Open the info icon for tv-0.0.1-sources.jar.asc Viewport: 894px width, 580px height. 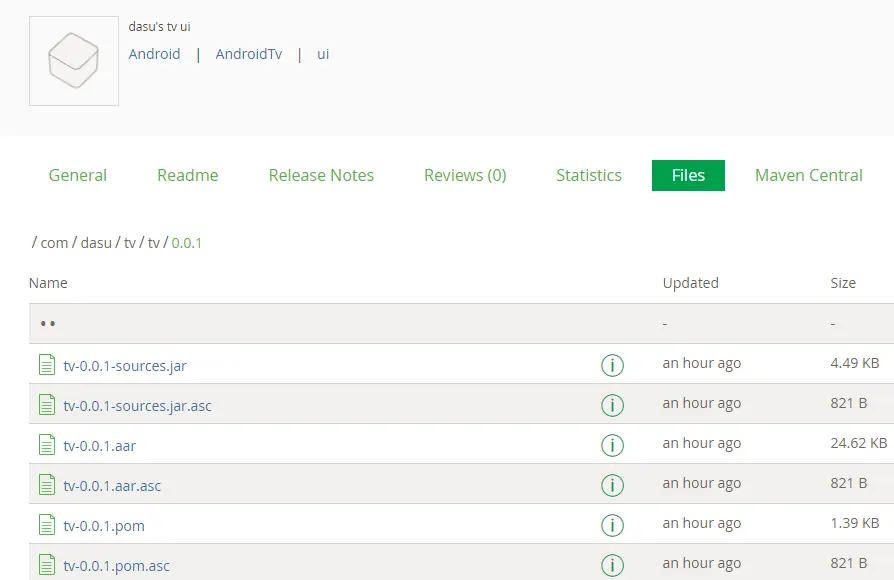tap(612, 405)
